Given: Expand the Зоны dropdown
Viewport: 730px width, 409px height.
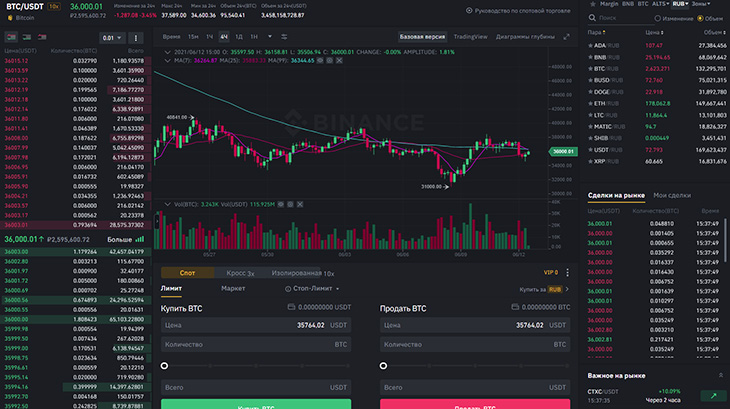Looking at the screenshot, I should coord(701,4).
